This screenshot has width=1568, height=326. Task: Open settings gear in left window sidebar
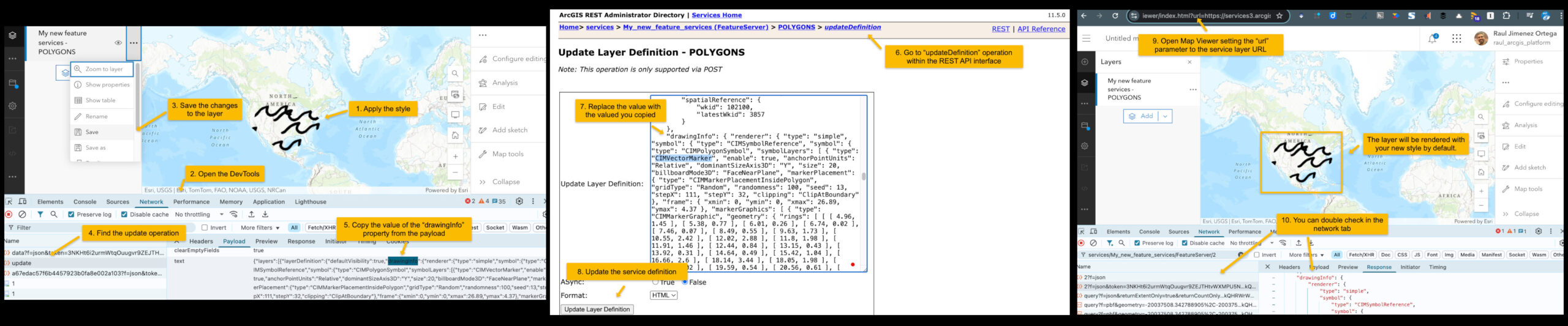(13, 106)
